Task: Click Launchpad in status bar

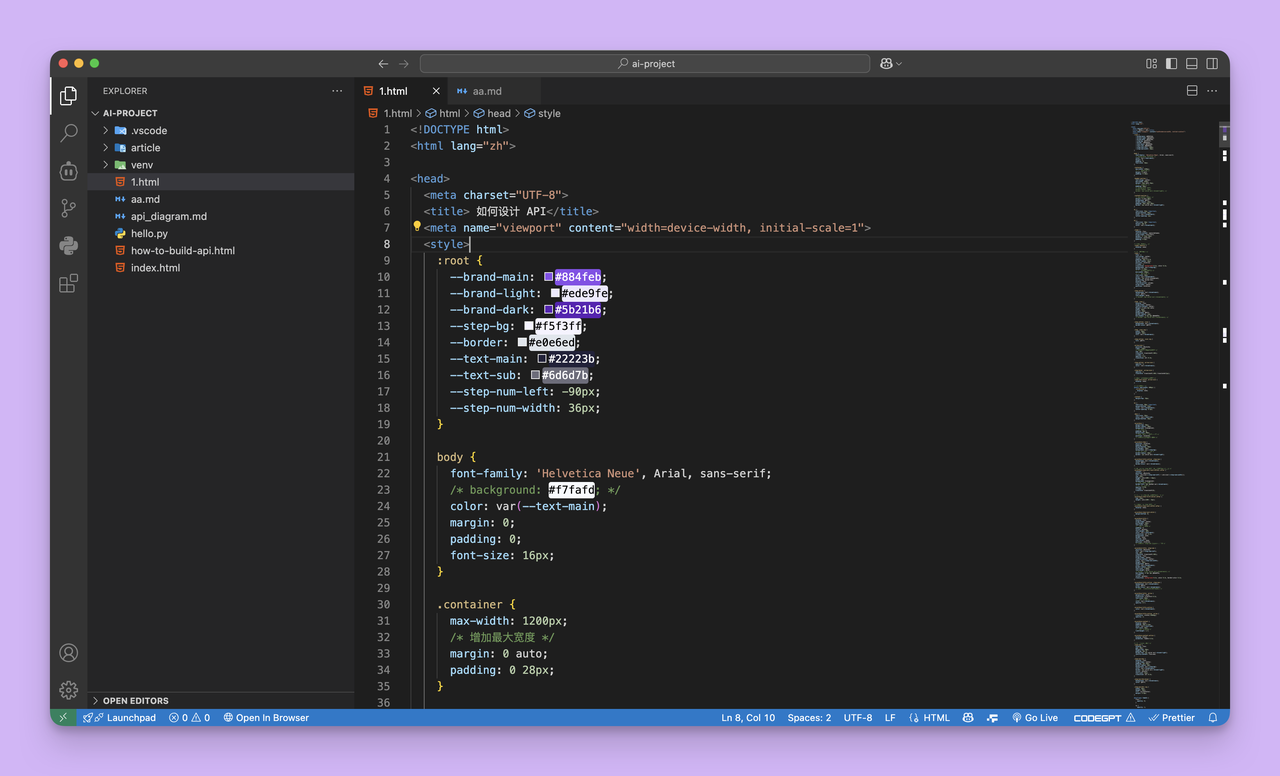Action: click(120, 718)
